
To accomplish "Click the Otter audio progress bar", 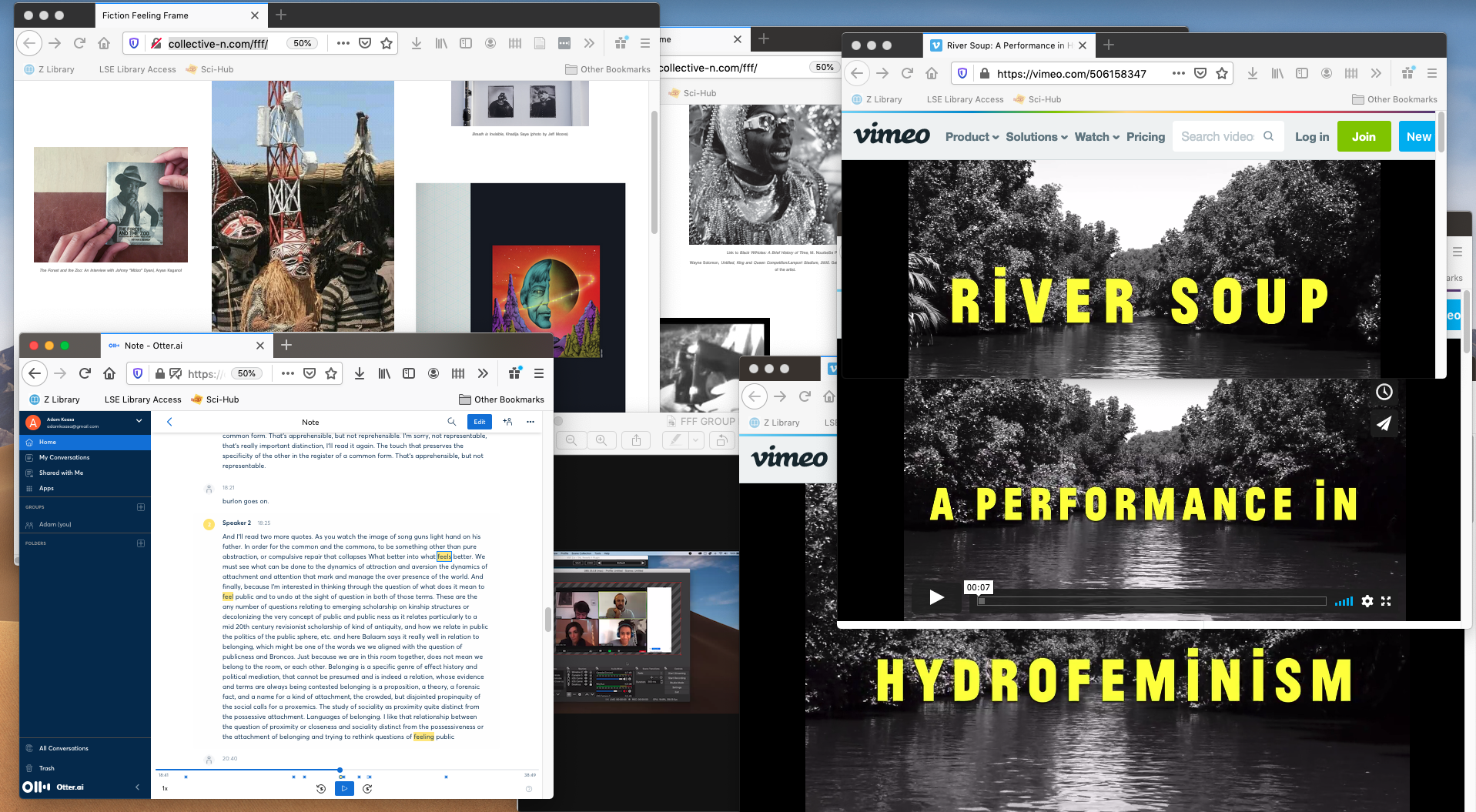I will click(345, 770).
